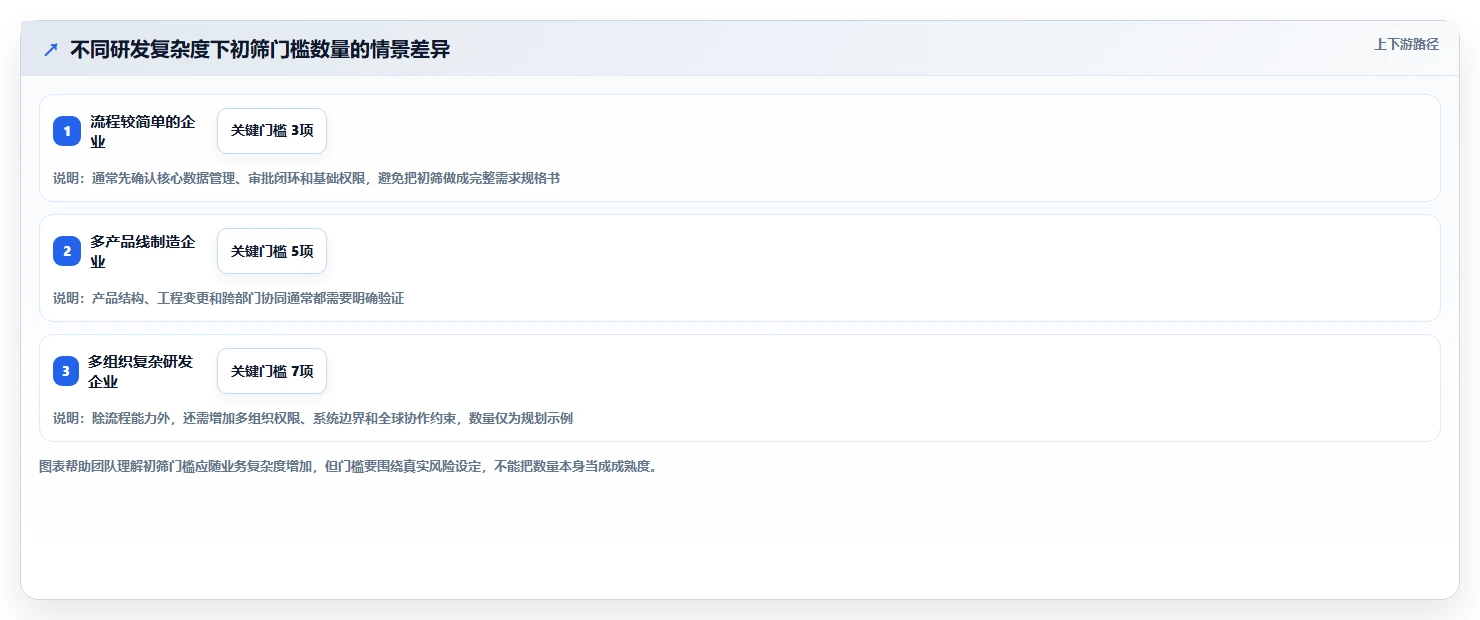Click the 关键门槛 5项 pill
Screen dimensions: 1480x620
pos(272,251)
